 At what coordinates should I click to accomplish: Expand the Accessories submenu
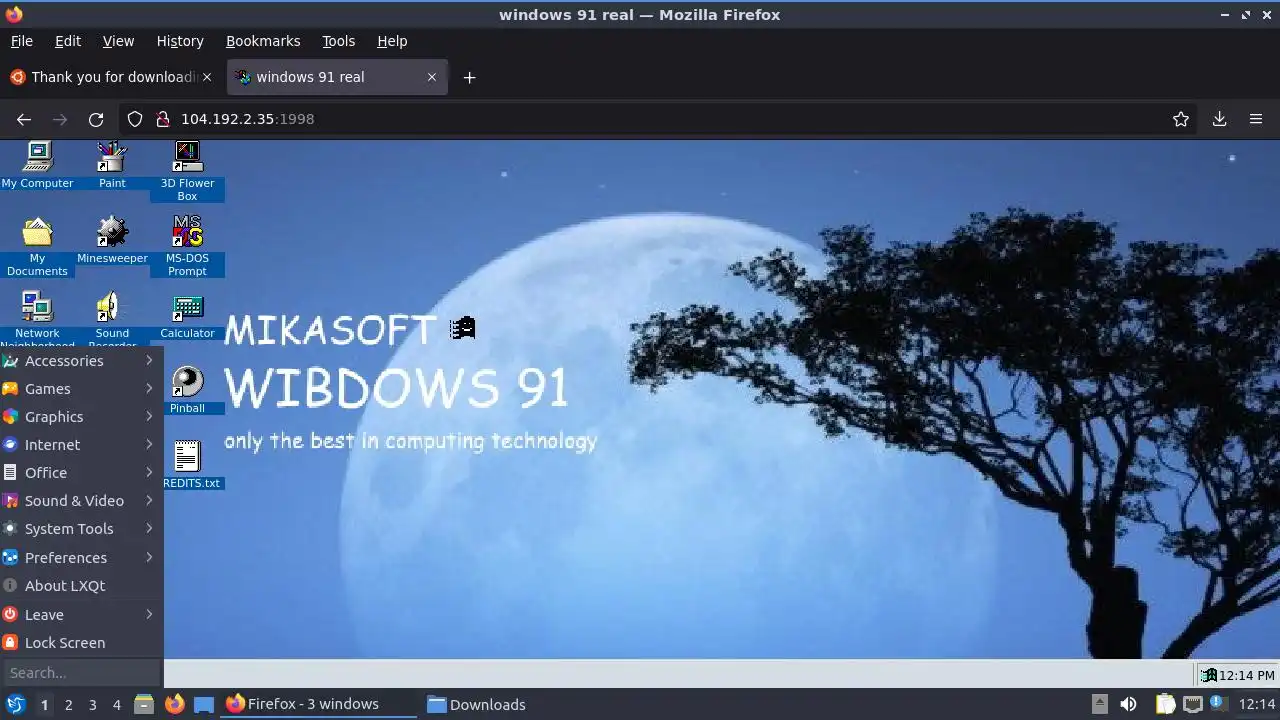(81, 361)
